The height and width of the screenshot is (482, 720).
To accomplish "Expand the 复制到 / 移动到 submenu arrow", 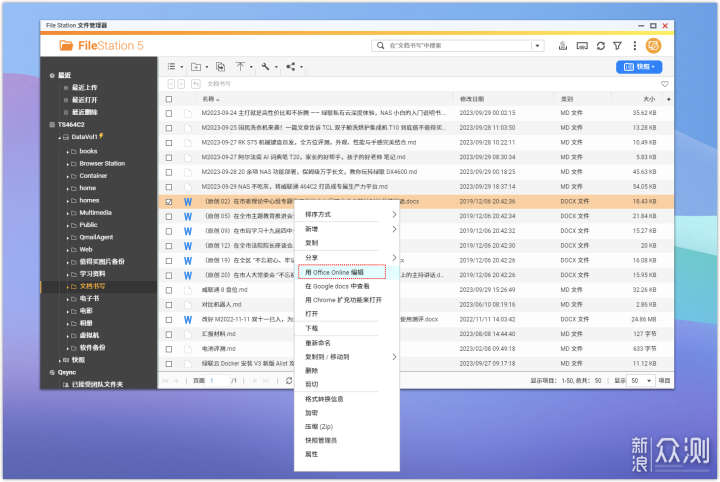I will click(x=394, y=357).
